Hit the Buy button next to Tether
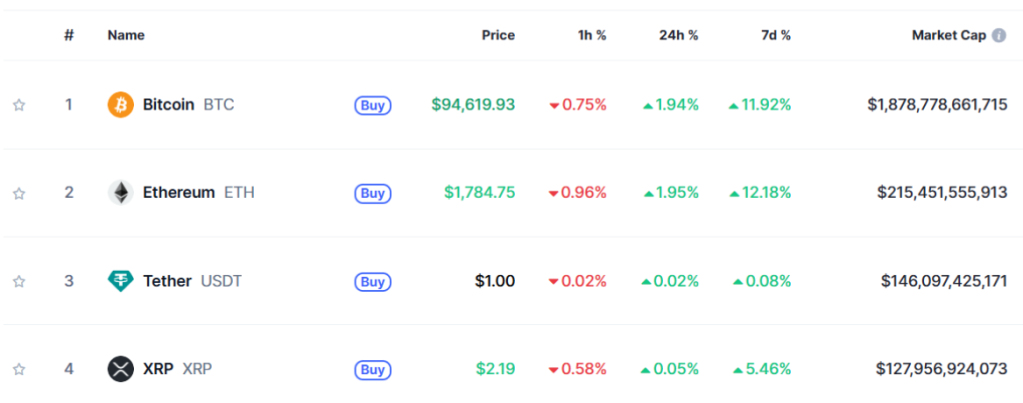The height and width of the screenshot is (403, 1023). click(x=372, y=282)
